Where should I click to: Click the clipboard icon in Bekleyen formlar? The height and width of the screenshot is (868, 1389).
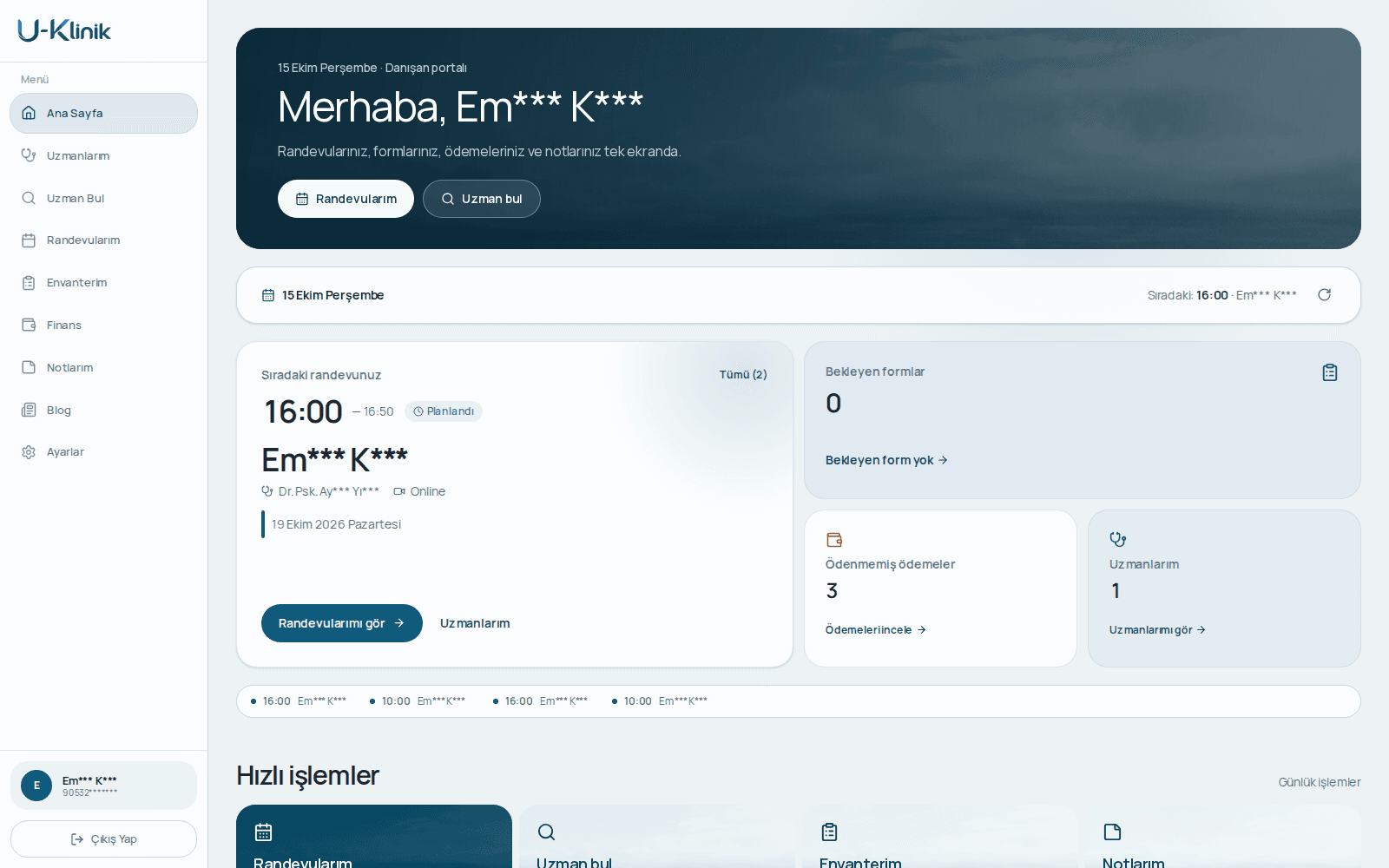tap(1329, 372)
